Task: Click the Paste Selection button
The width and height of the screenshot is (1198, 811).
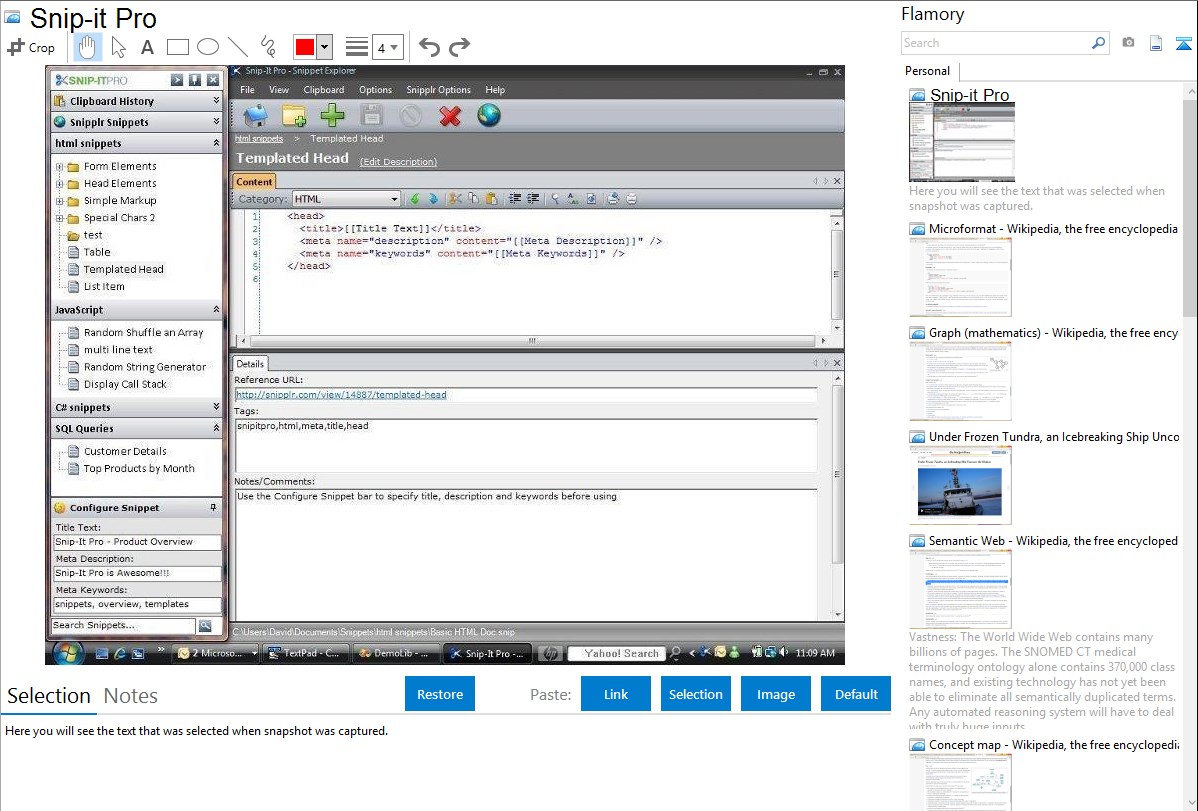Action: pyautogui.click(x=696, y=694)
